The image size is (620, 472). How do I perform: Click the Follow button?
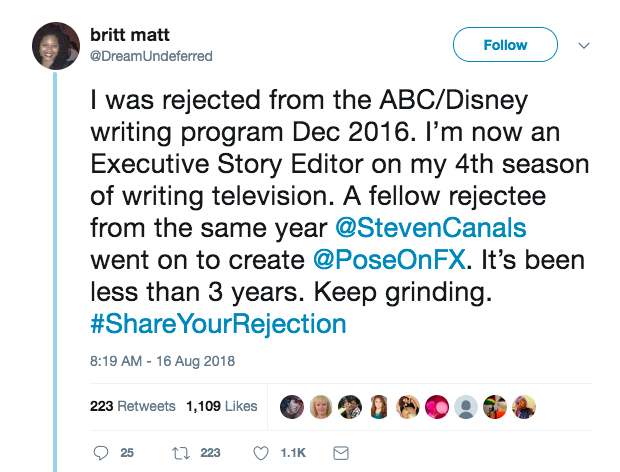[x=505, y=45]
